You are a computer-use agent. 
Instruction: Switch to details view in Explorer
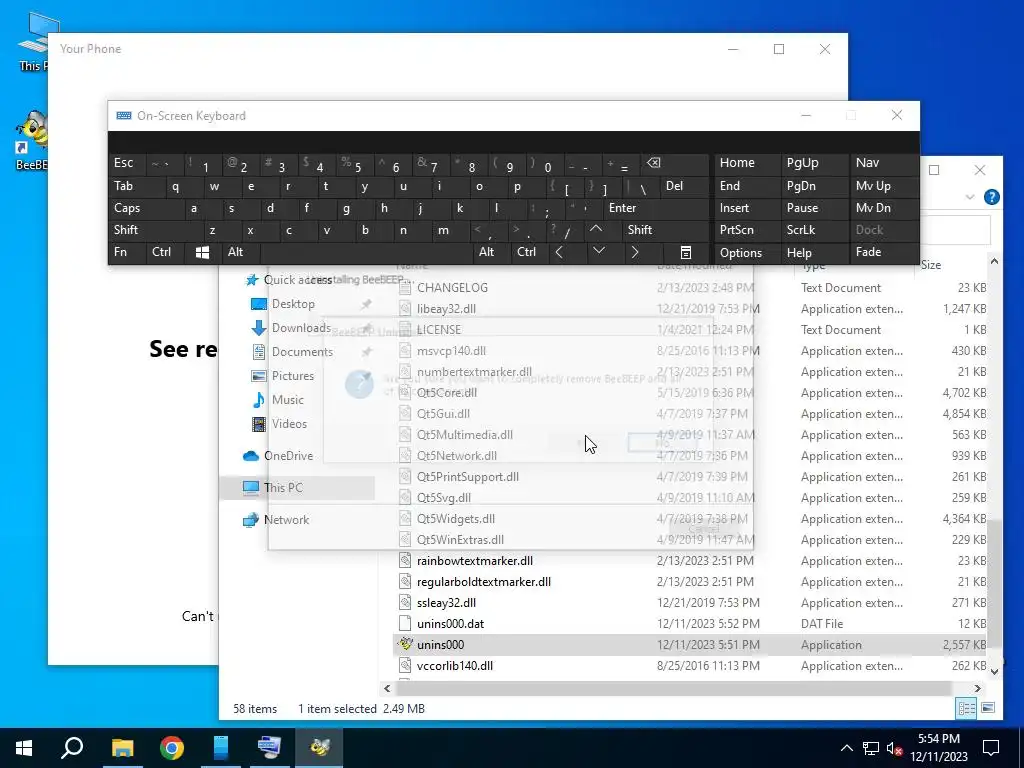pyautogui.click(x=967, y=708)
